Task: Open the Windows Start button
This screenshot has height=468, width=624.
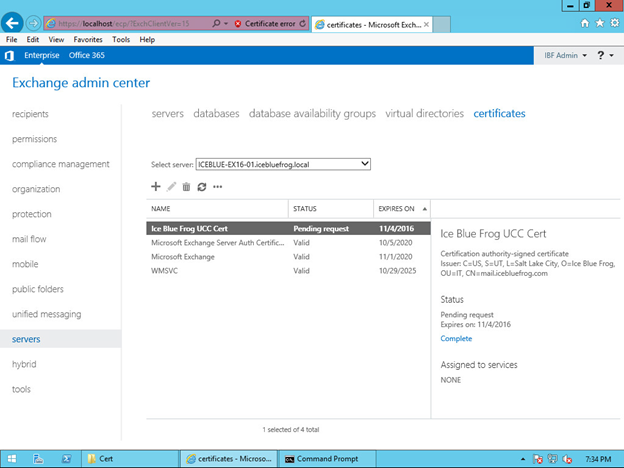Action: (12, 459)
